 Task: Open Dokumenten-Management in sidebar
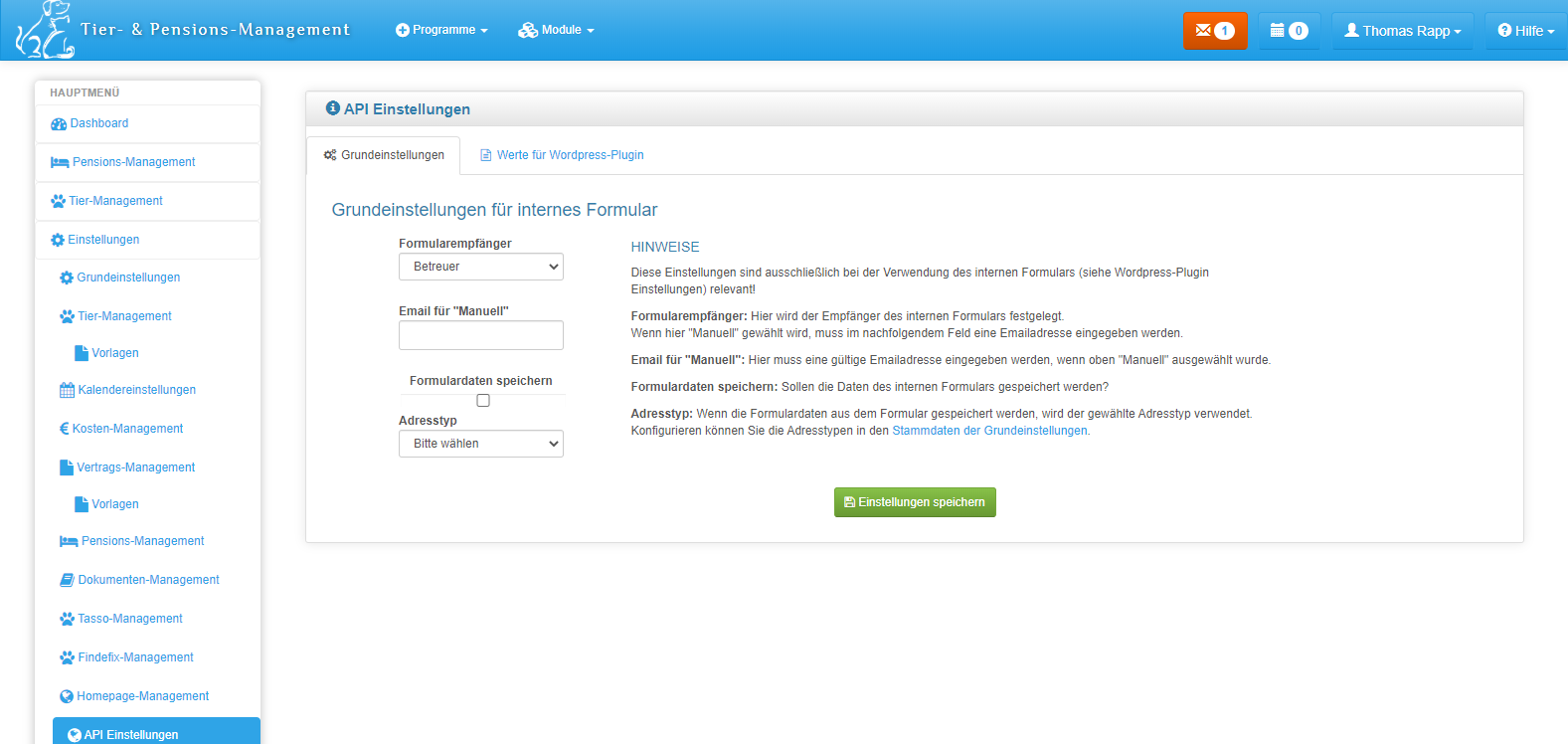149,580
